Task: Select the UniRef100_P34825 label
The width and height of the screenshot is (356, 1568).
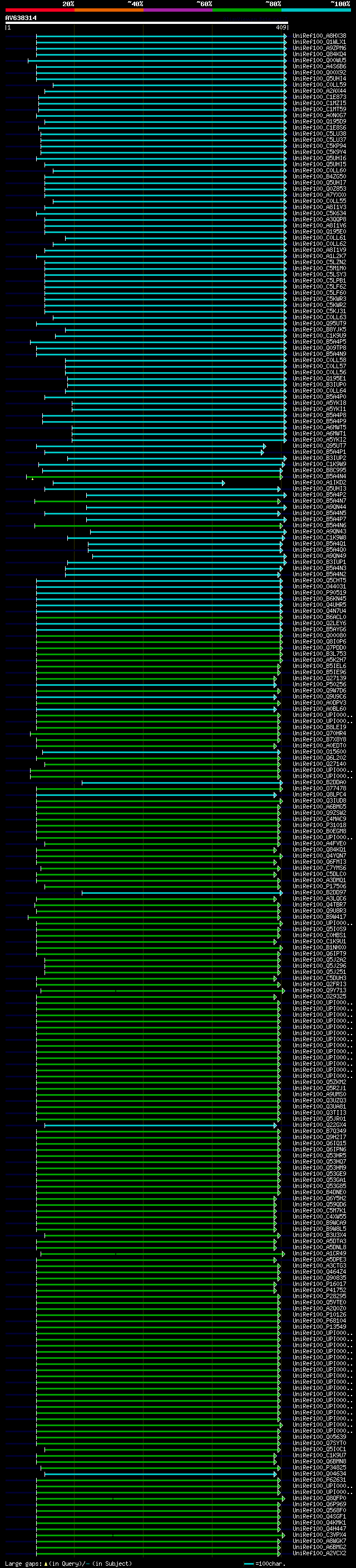Action: 319,1467
